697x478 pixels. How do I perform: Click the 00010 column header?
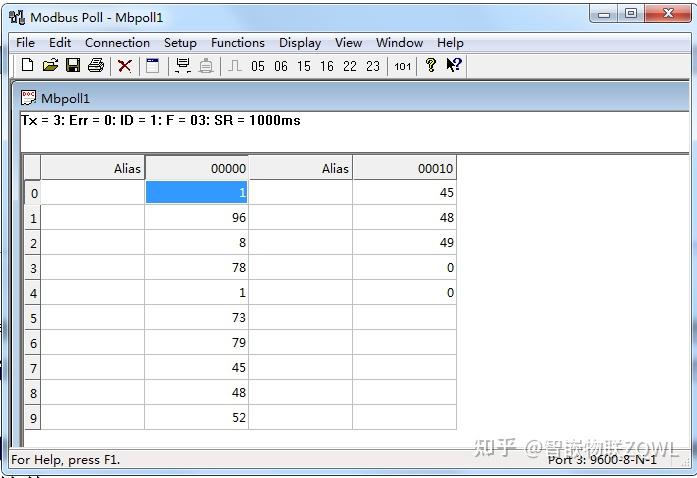[x=405, y=168]
